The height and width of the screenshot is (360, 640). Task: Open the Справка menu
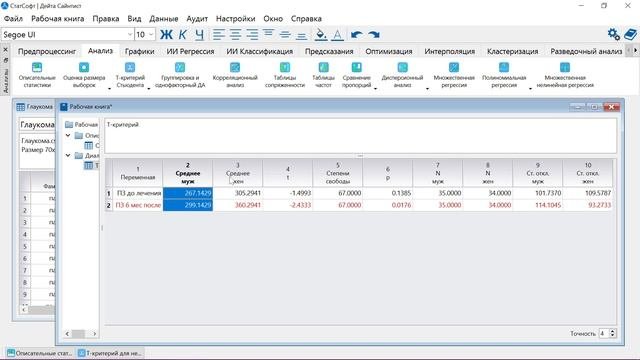click(306, 19)
